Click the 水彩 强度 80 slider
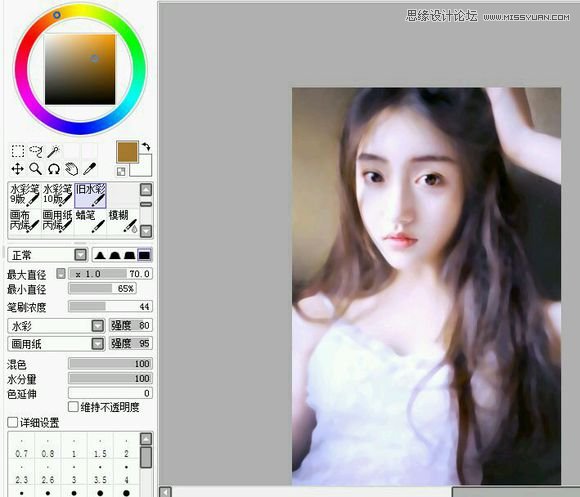 click(x=131, y=325)
